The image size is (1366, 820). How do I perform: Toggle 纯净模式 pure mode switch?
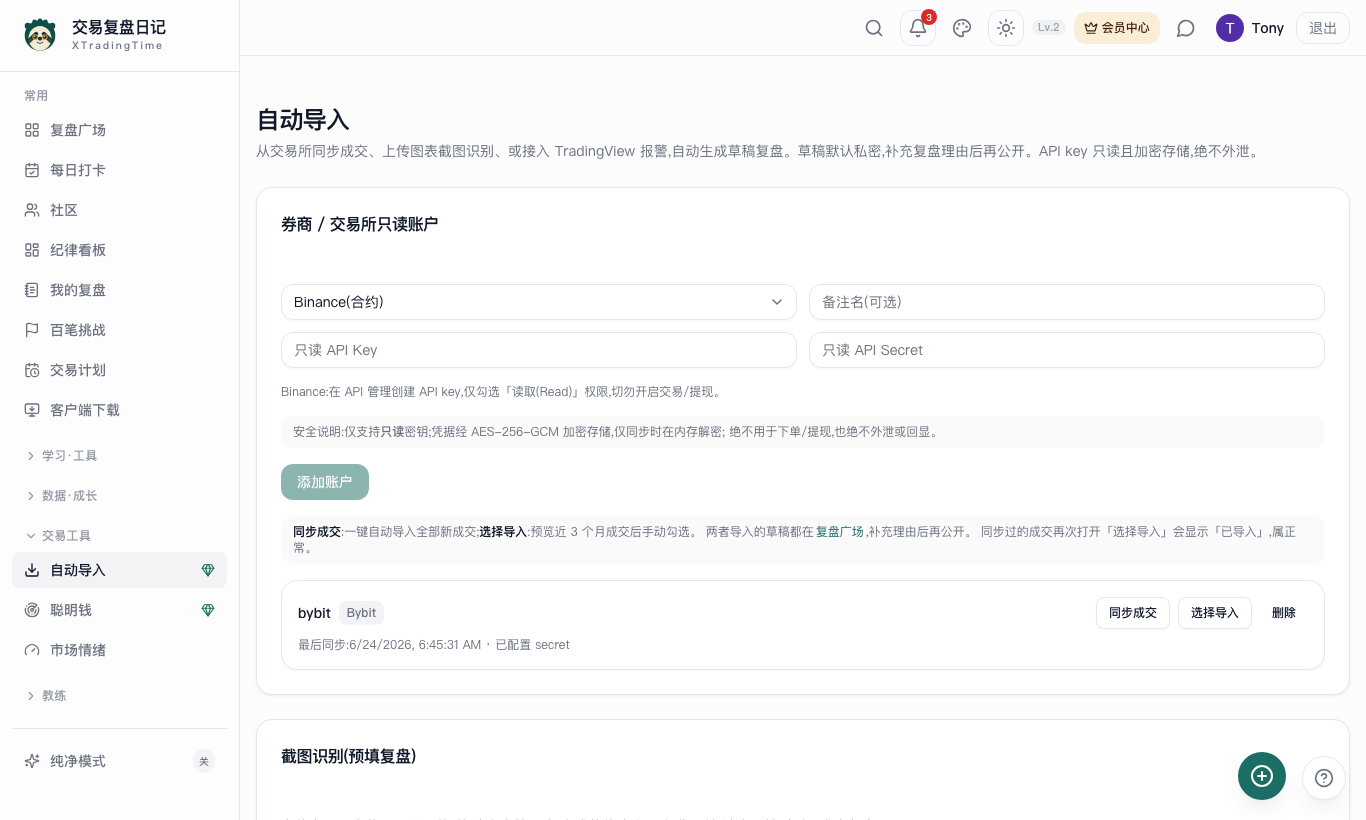pos(204,761)
